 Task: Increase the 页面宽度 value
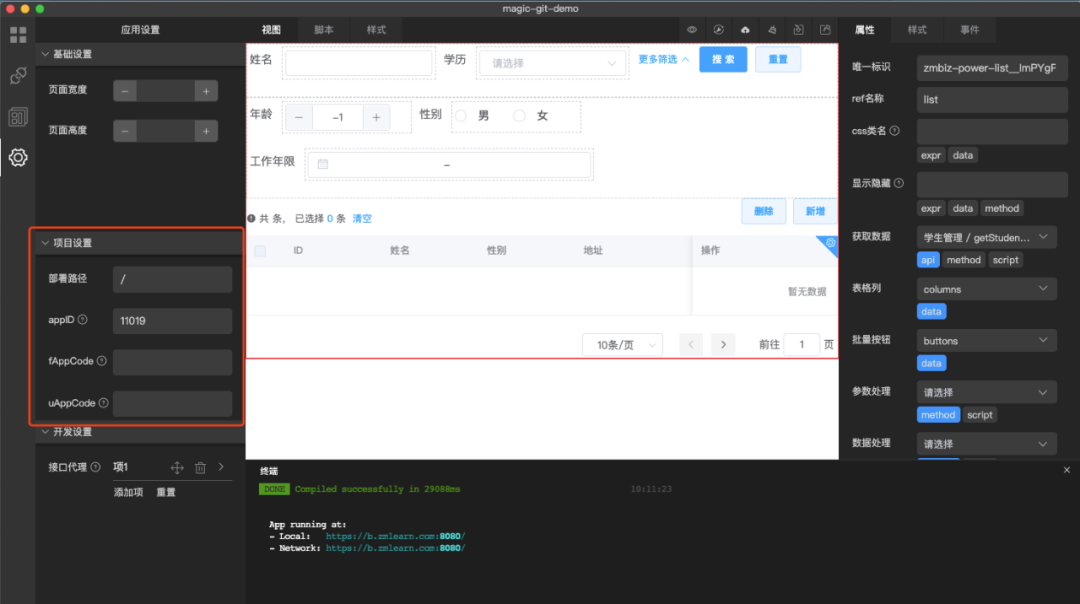(206, 91)
